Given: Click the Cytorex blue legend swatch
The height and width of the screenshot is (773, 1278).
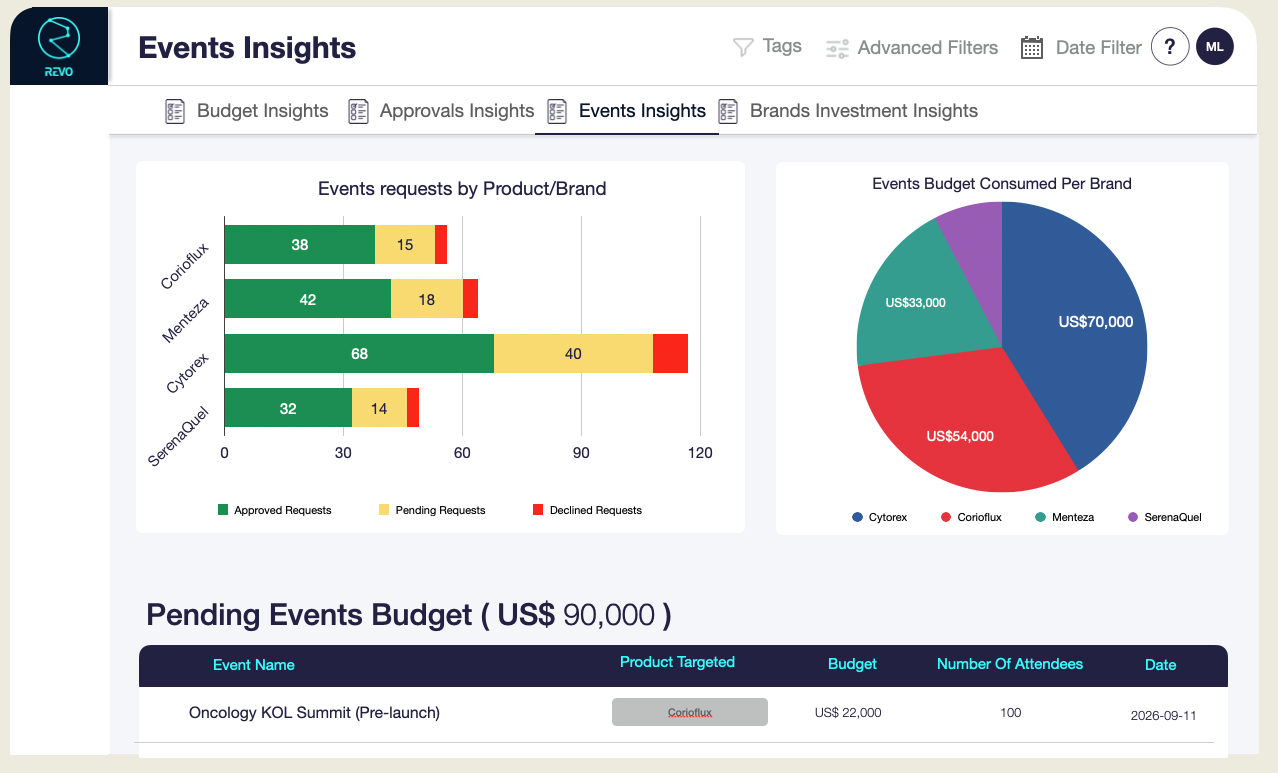Looking at the screenshot, I should click(857, 517).
